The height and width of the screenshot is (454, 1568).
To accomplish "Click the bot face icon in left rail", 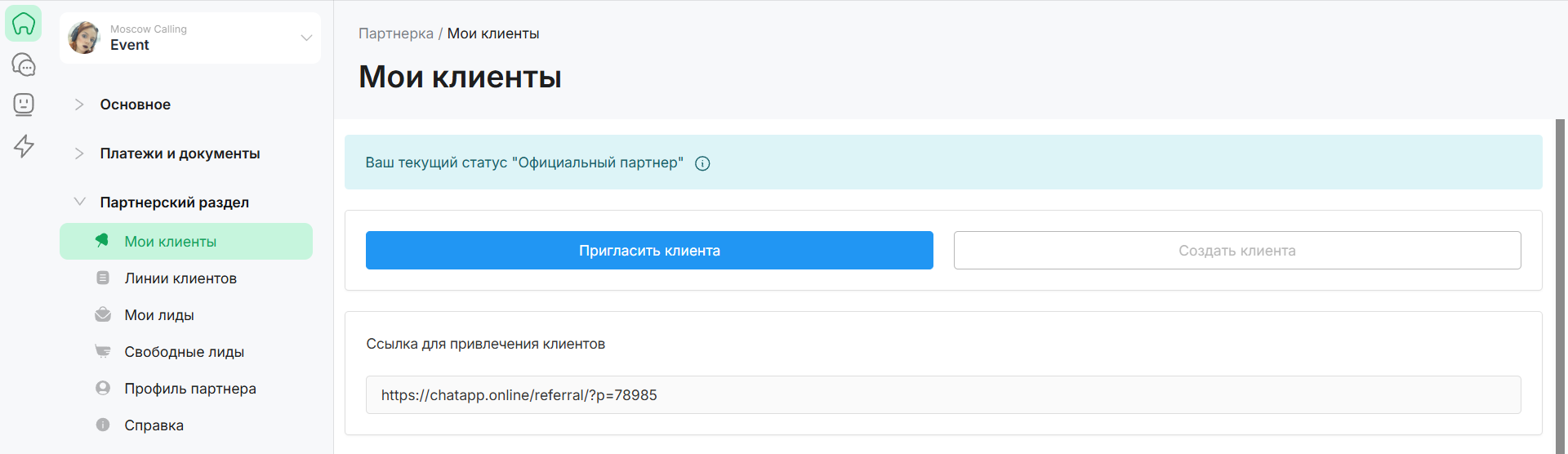I will pyautogui.click(x=24, y=105).
